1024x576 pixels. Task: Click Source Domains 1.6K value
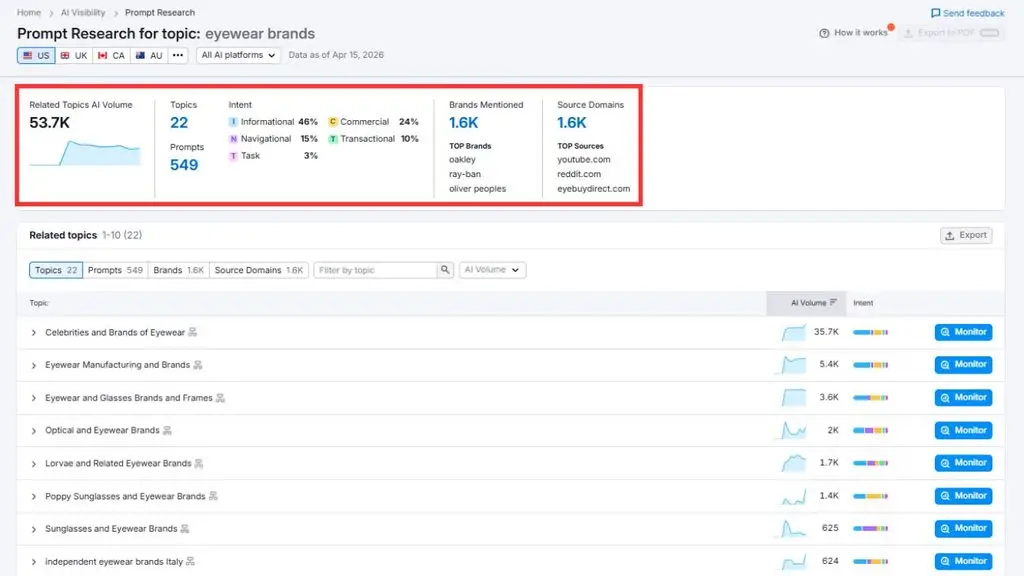tap(571, 123)
